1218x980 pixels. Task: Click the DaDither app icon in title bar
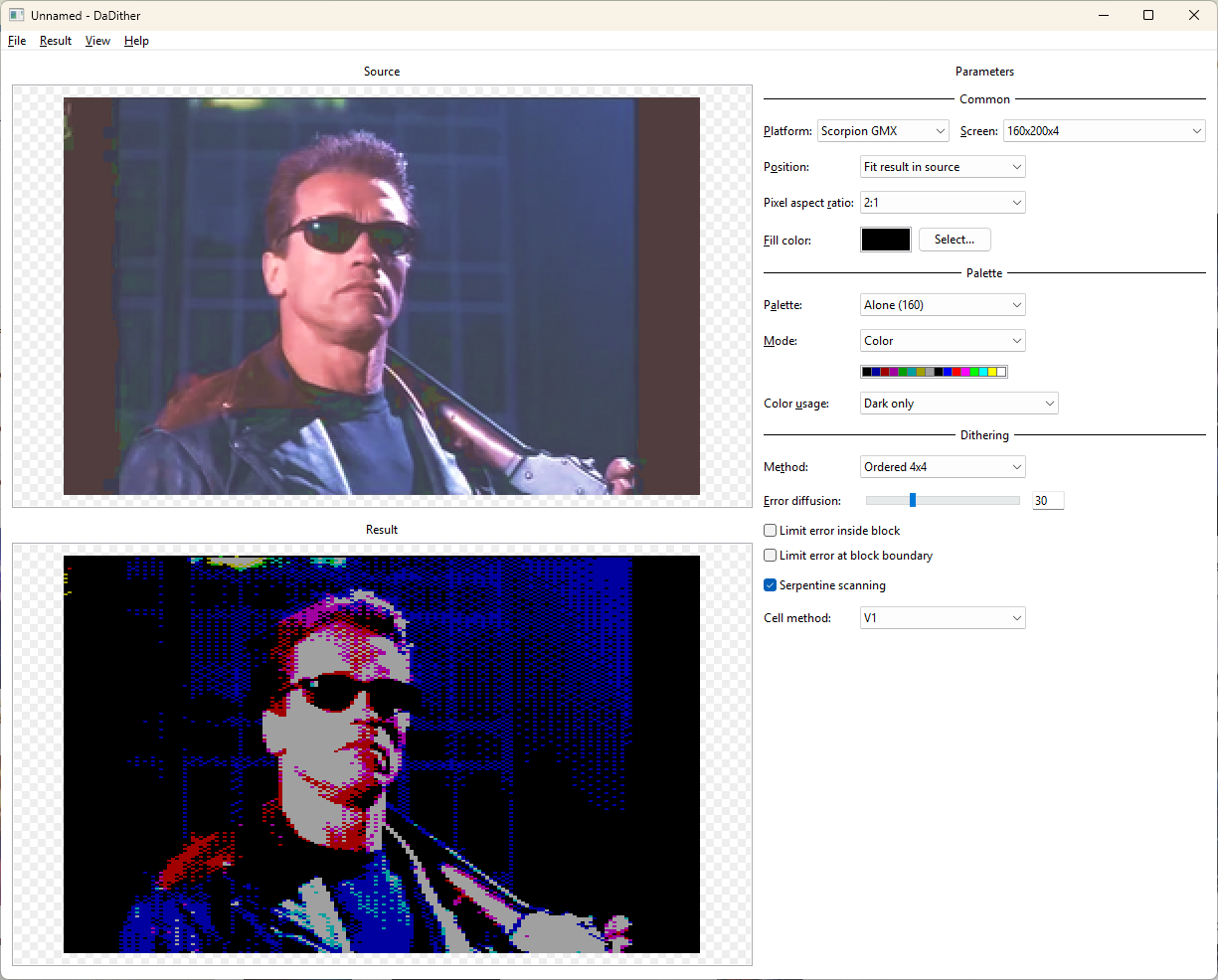(17, 15)
